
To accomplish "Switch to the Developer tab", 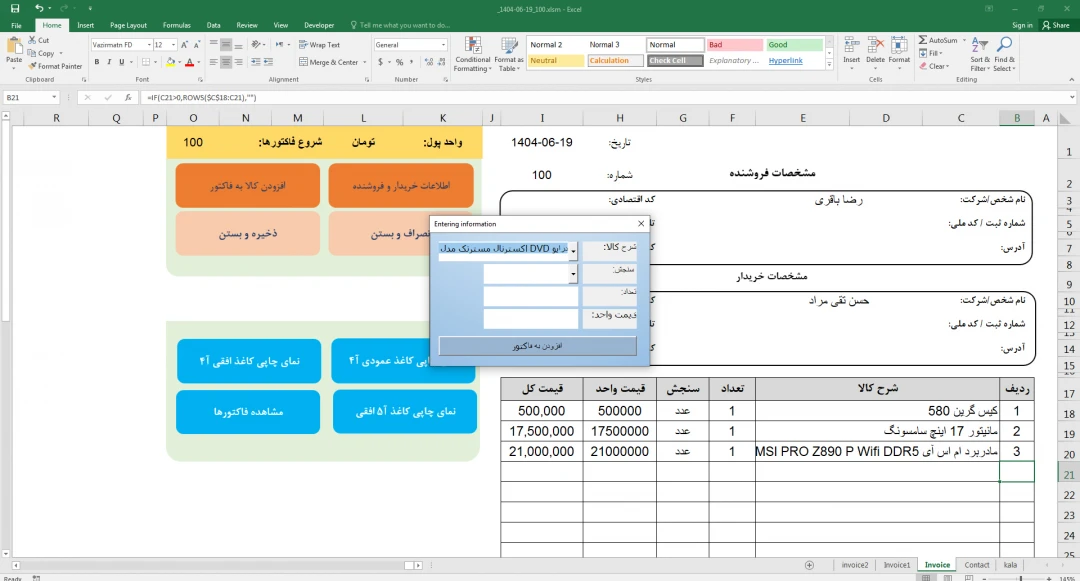I will (x=319, y=25).
